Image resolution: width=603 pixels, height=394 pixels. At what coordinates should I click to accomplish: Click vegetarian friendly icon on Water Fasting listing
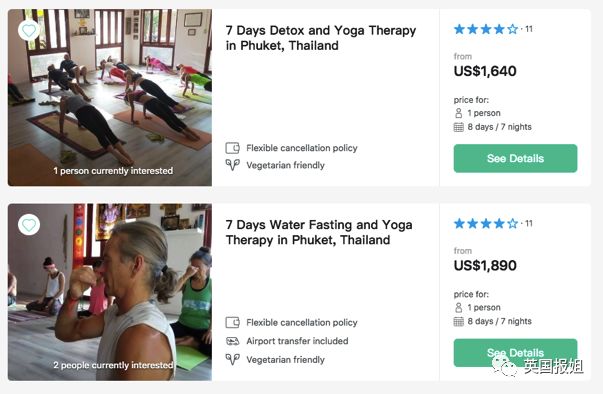pyautogui.click(x=232, y=360)
